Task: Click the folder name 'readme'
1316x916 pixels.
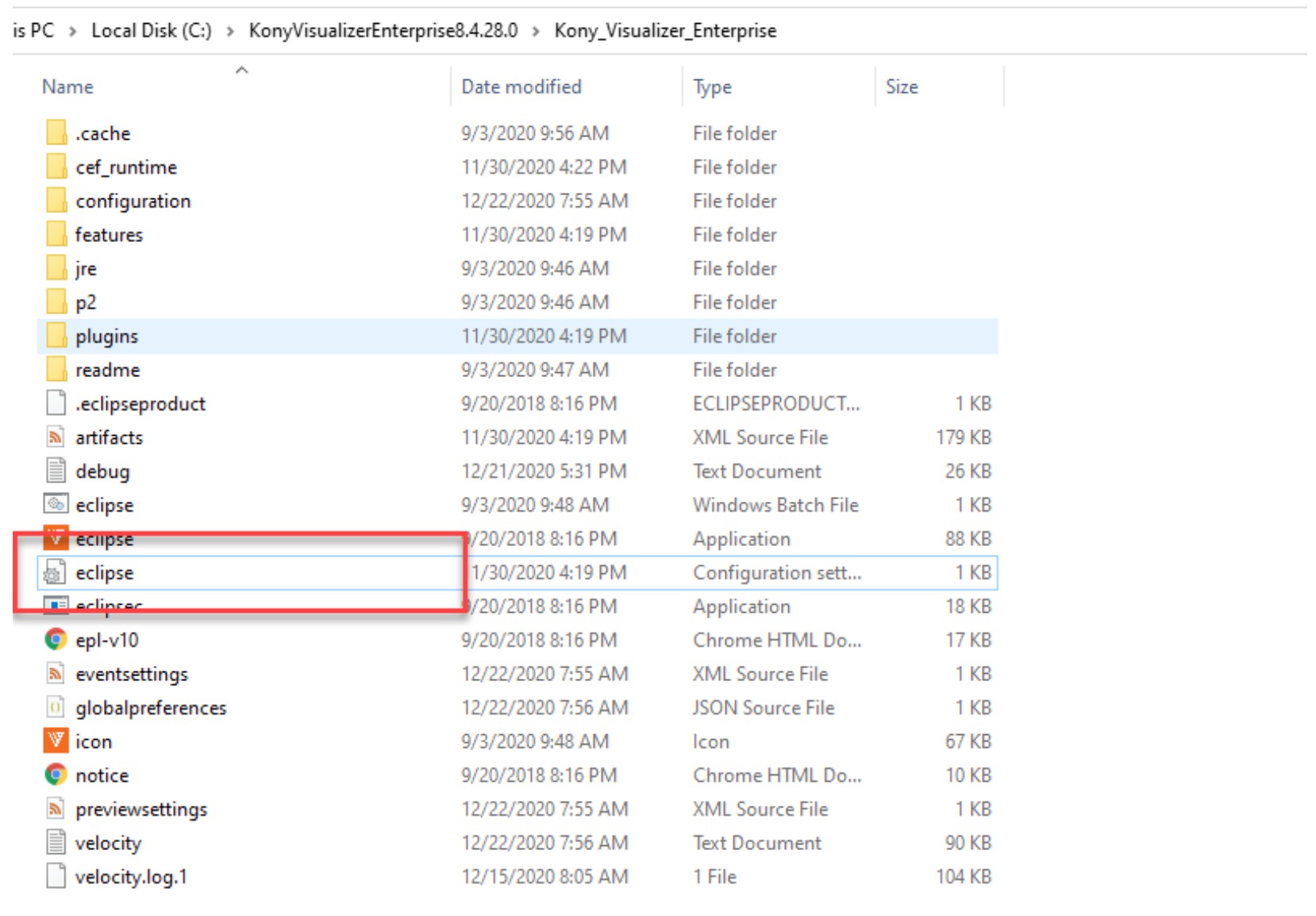Action: (x=107, y=370)
